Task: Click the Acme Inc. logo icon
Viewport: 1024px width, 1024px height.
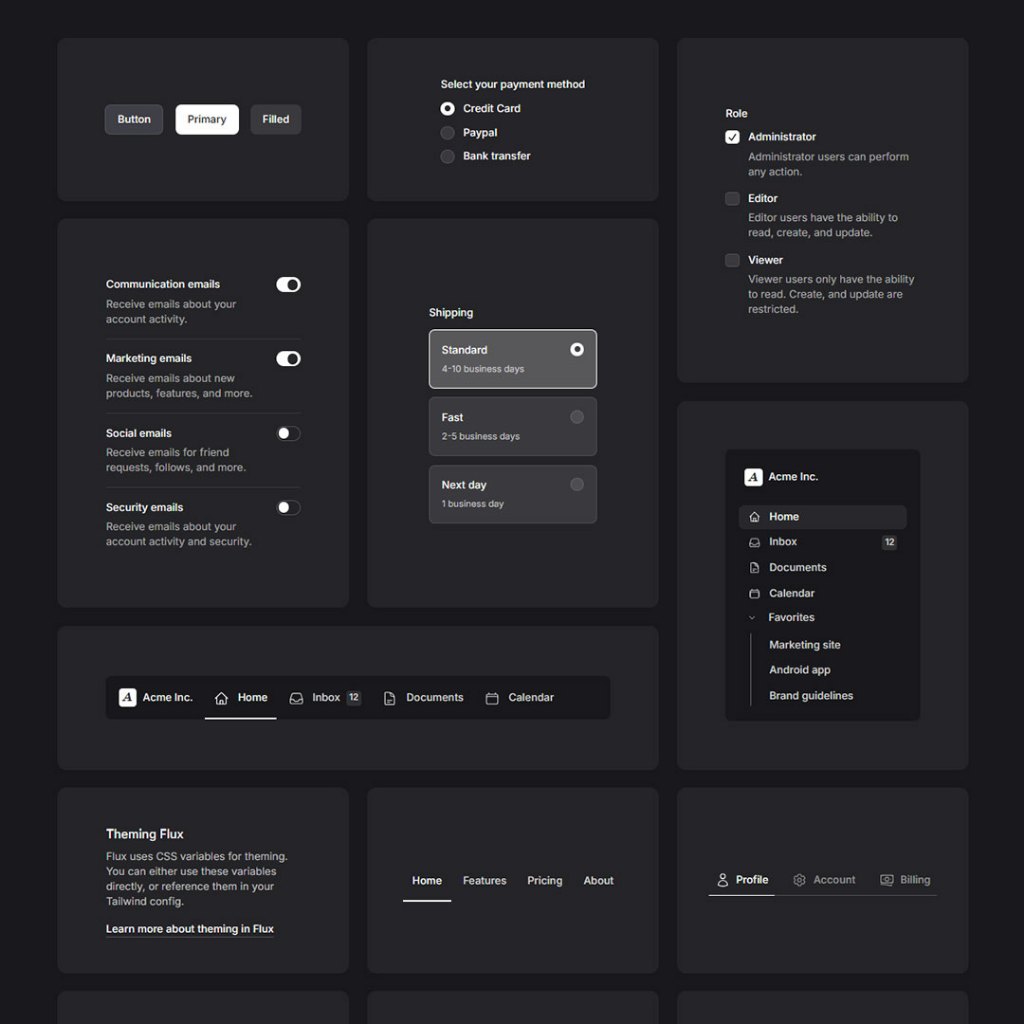Action: point(753,477)
